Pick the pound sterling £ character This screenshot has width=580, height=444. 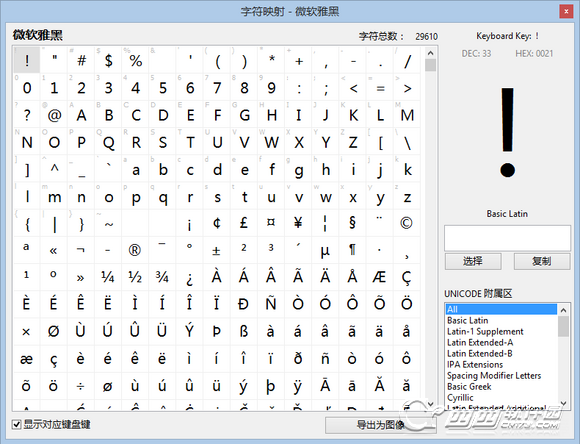pos(244,223)
